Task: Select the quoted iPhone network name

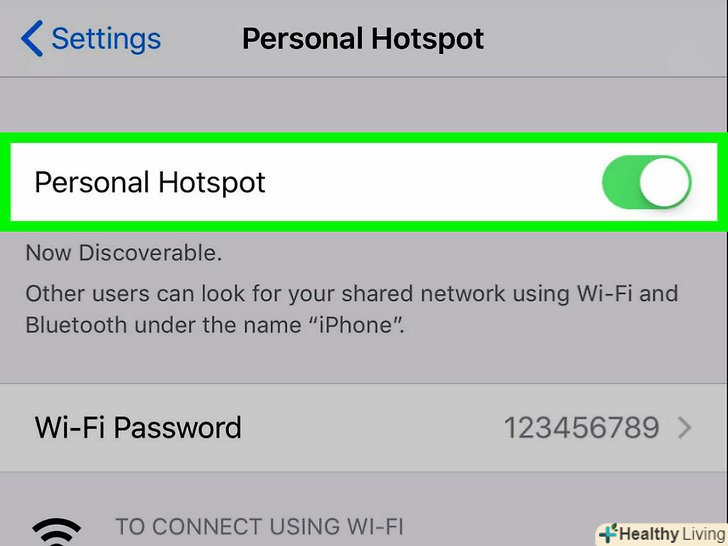Action: (357, 325)
